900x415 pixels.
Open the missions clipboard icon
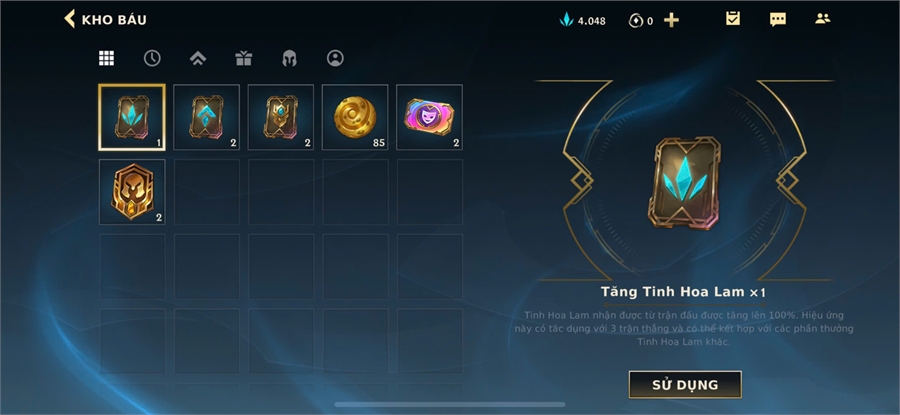(x=732, y=19)
